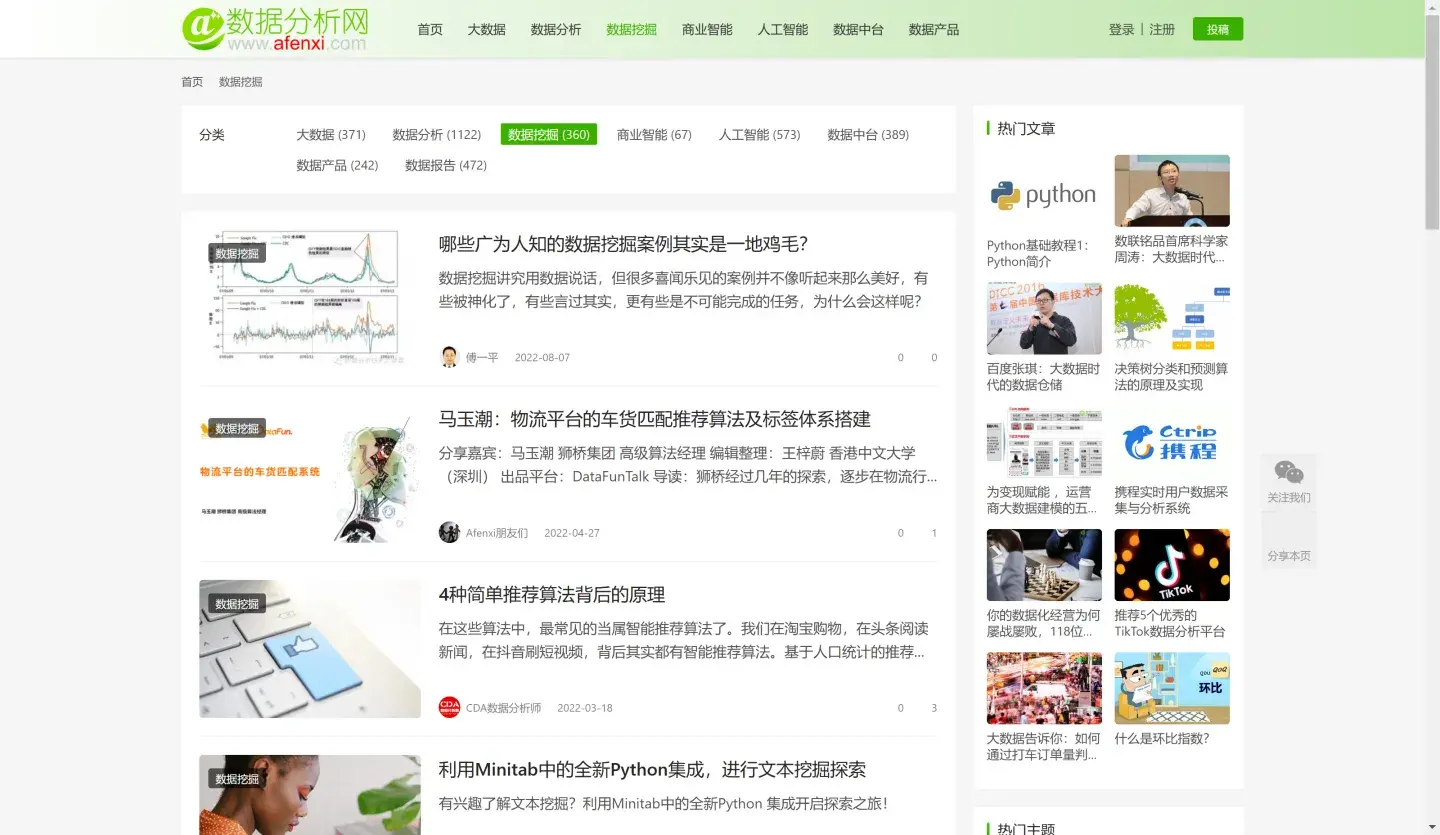Open the Ctrip 携程 logo thumbnail
The width and height of the screenshot is (1440, 835).
pyautogui.click(x=1172, y=441)
